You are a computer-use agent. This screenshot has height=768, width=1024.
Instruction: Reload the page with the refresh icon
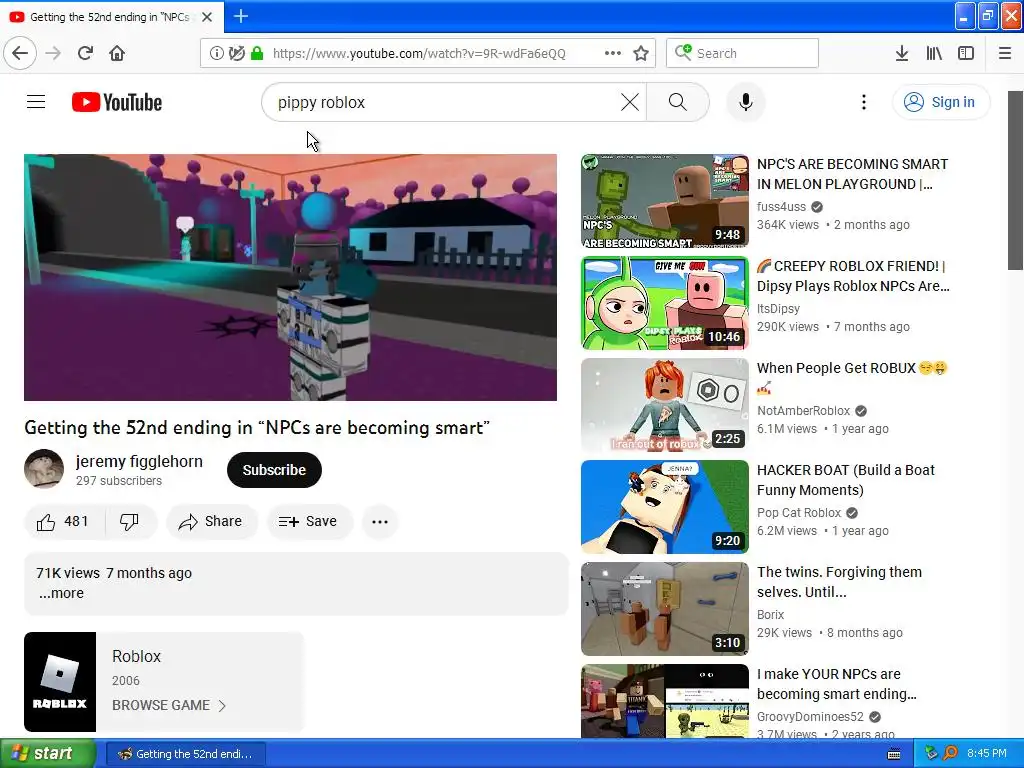click(x=85, y=53)
